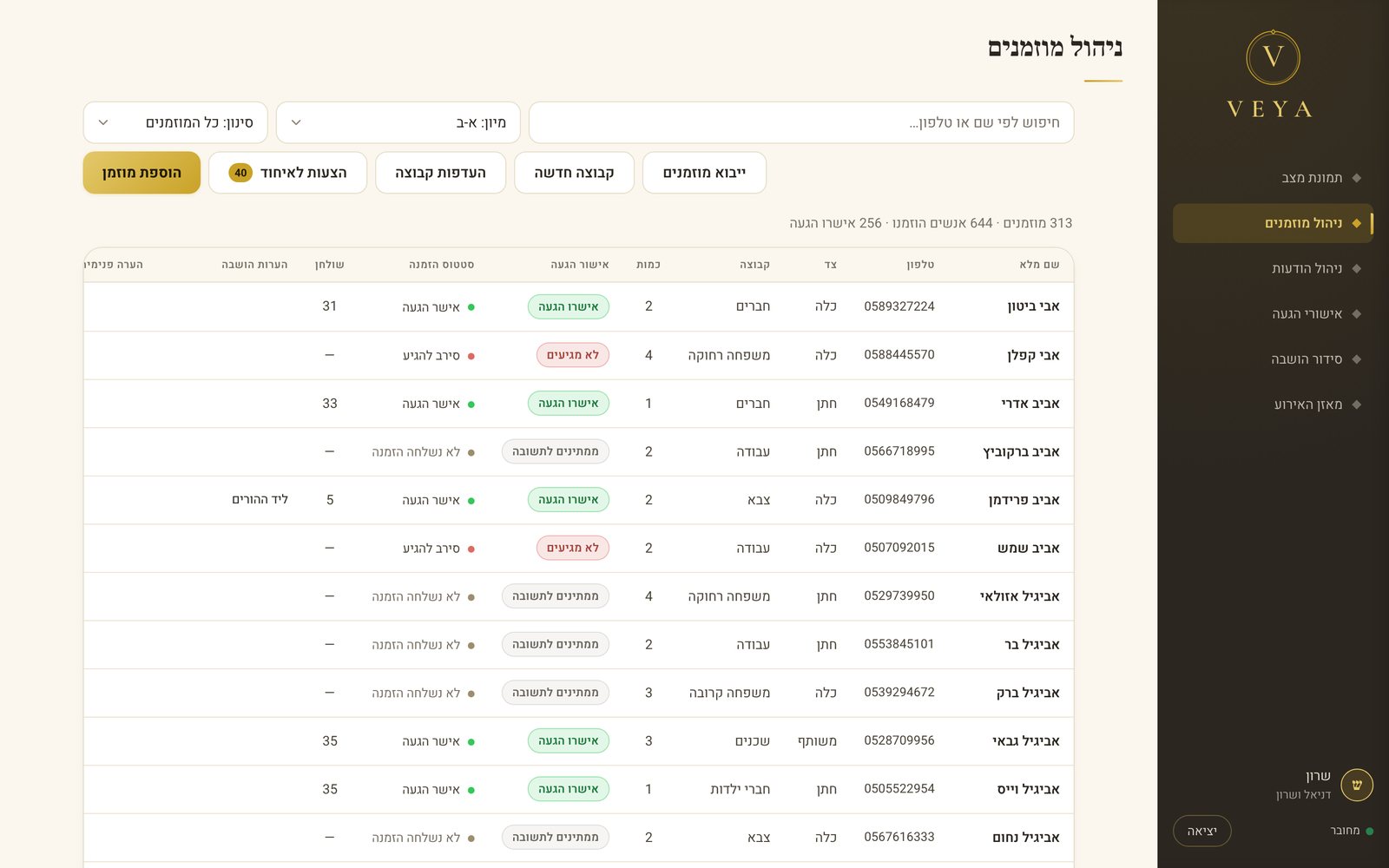
Task: Click משפחה קרובה group for אביגיל ברק
Action: coord(729,693)
